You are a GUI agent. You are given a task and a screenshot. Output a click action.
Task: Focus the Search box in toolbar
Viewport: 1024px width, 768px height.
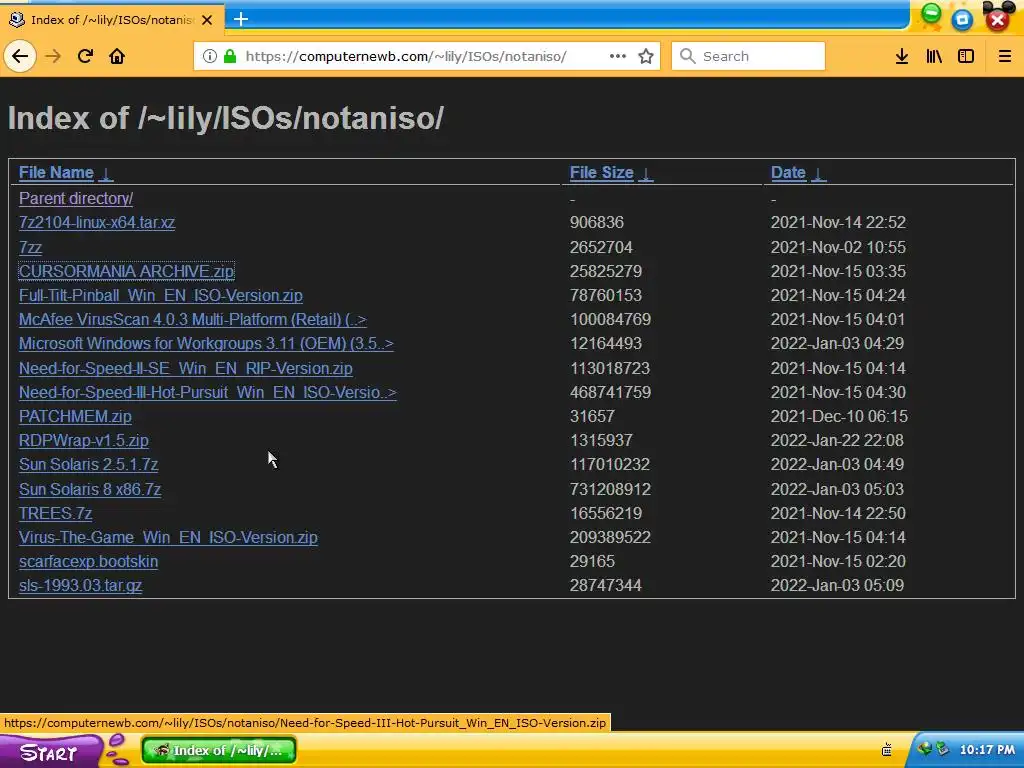[748, 56]
